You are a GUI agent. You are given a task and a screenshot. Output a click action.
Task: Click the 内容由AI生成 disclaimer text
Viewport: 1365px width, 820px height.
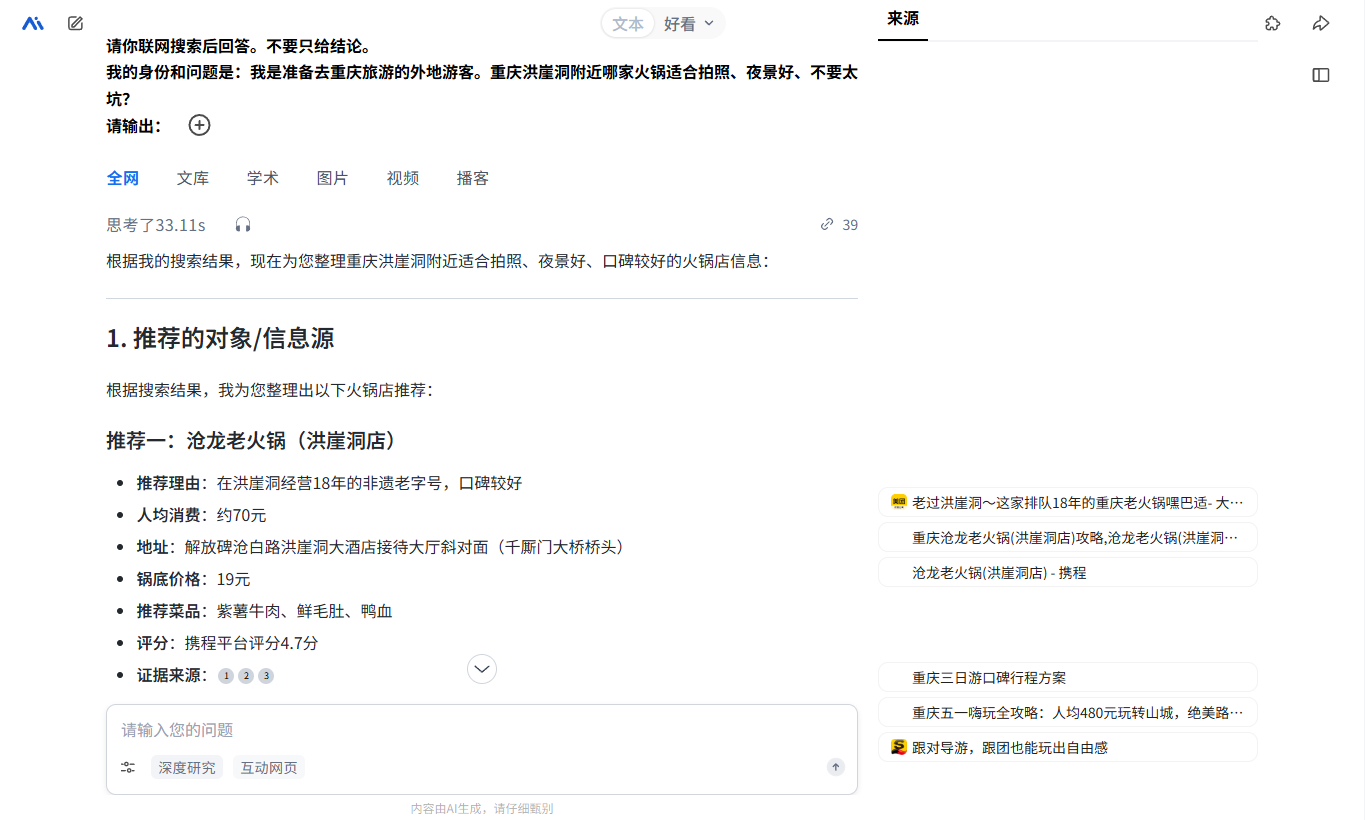click(482, 808)
